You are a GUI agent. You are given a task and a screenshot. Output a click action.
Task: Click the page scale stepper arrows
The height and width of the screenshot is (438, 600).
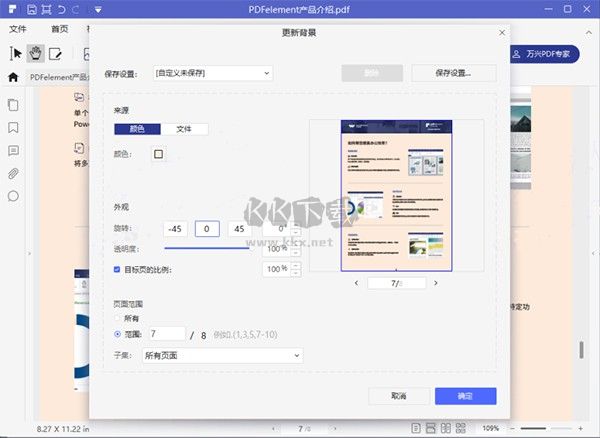tap(296, 269)
